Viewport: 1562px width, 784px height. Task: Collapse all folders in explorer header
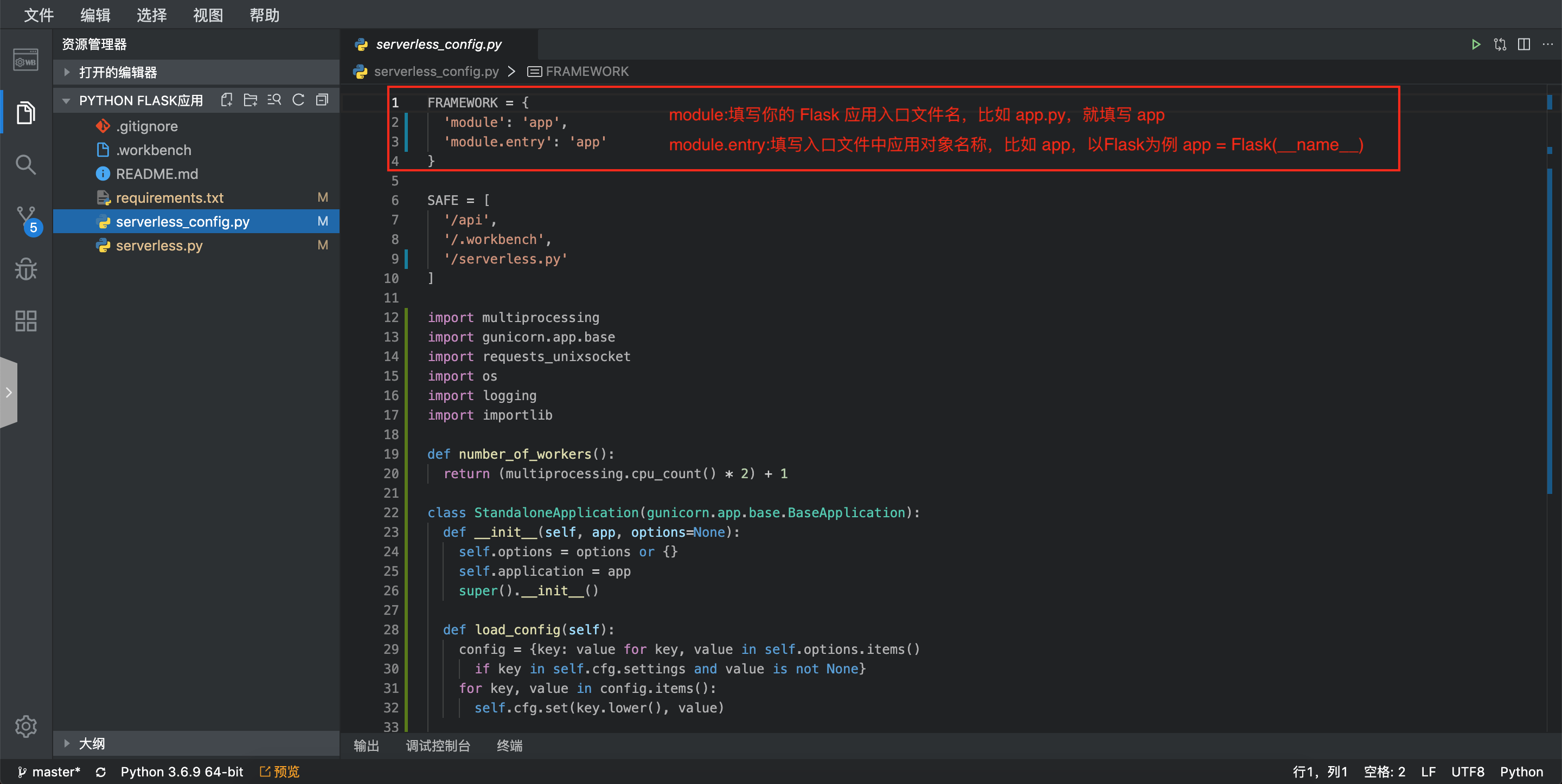(x=323, y=100)
